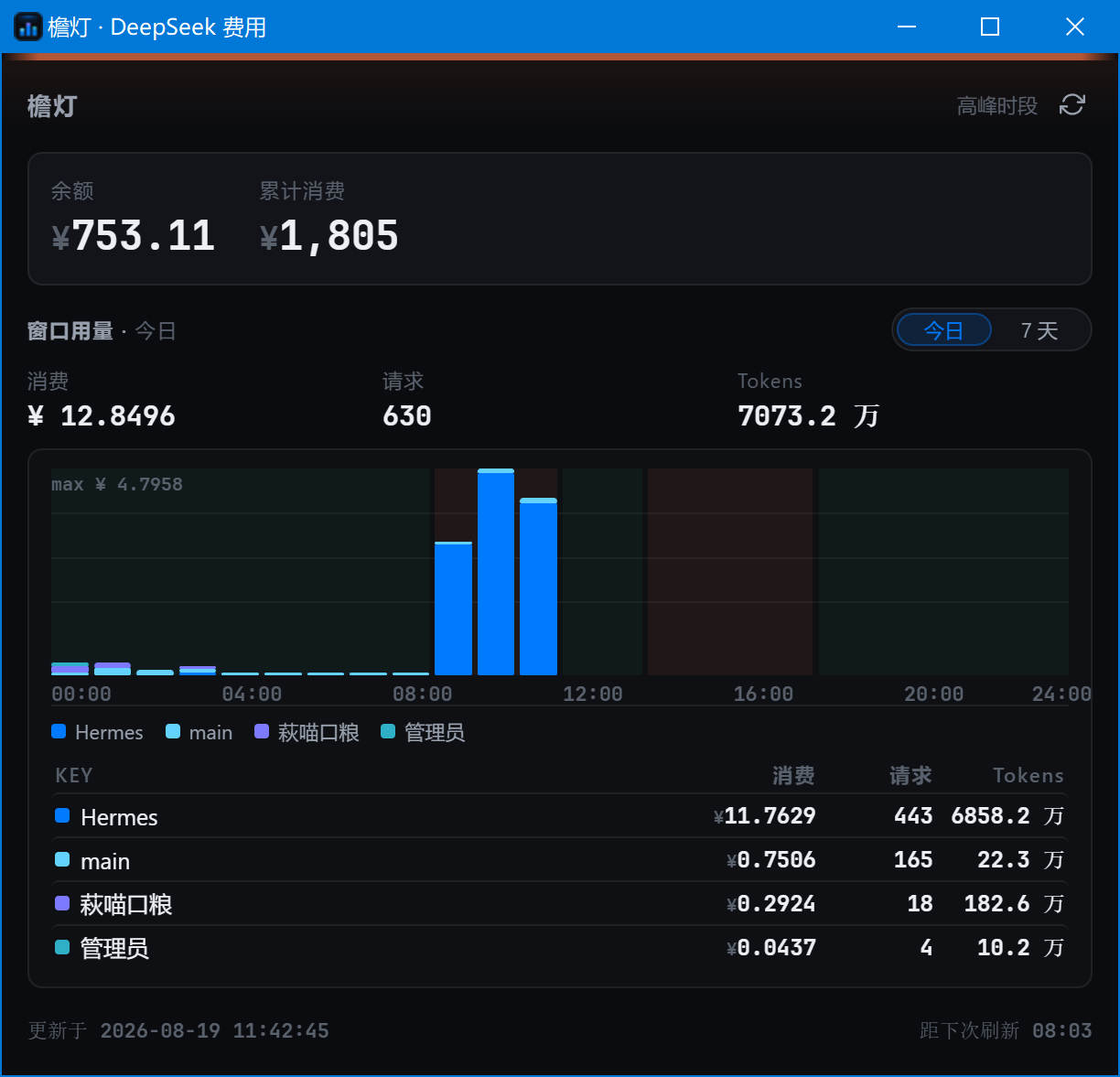
Task: Click the main legend label
Action: pyautogui.click(x=210, y=732)
